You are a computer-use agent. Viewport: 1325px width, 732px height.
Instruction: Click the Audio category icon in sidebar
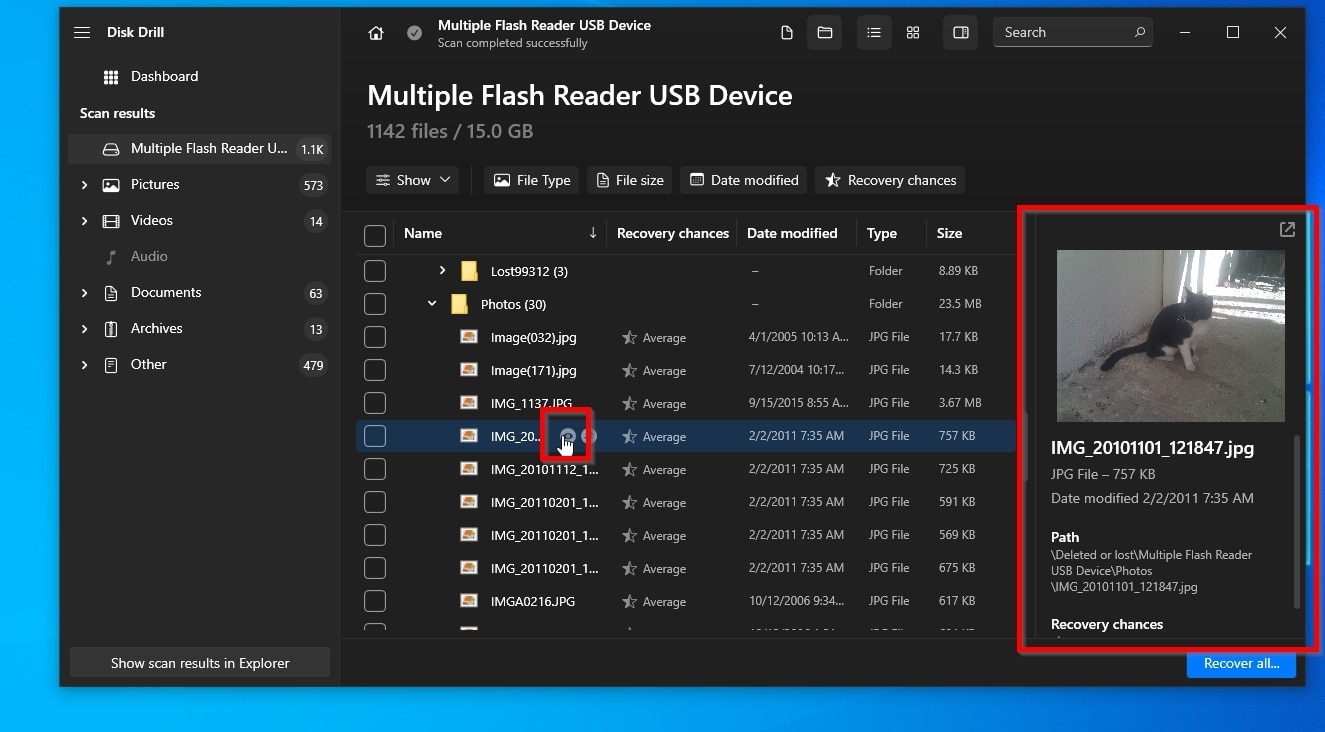[x=111, y=257]
